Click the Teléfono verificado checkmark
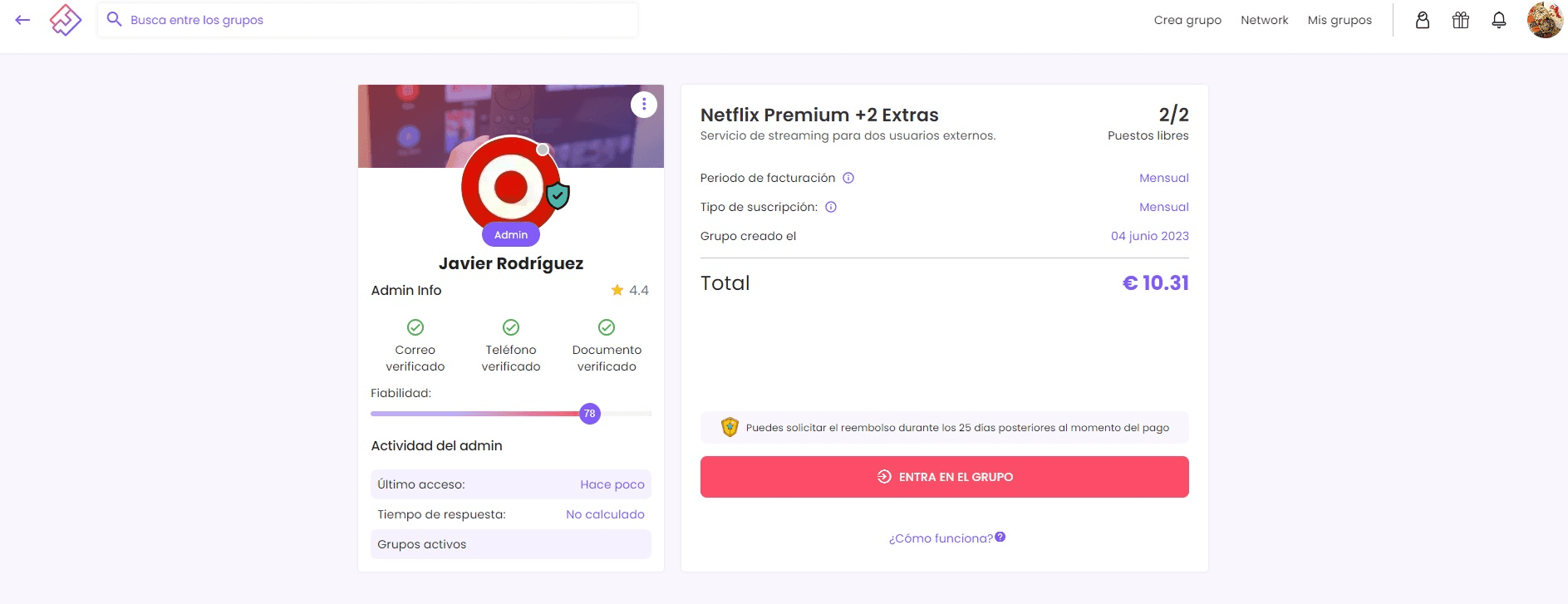 click(x=511, y=327)
